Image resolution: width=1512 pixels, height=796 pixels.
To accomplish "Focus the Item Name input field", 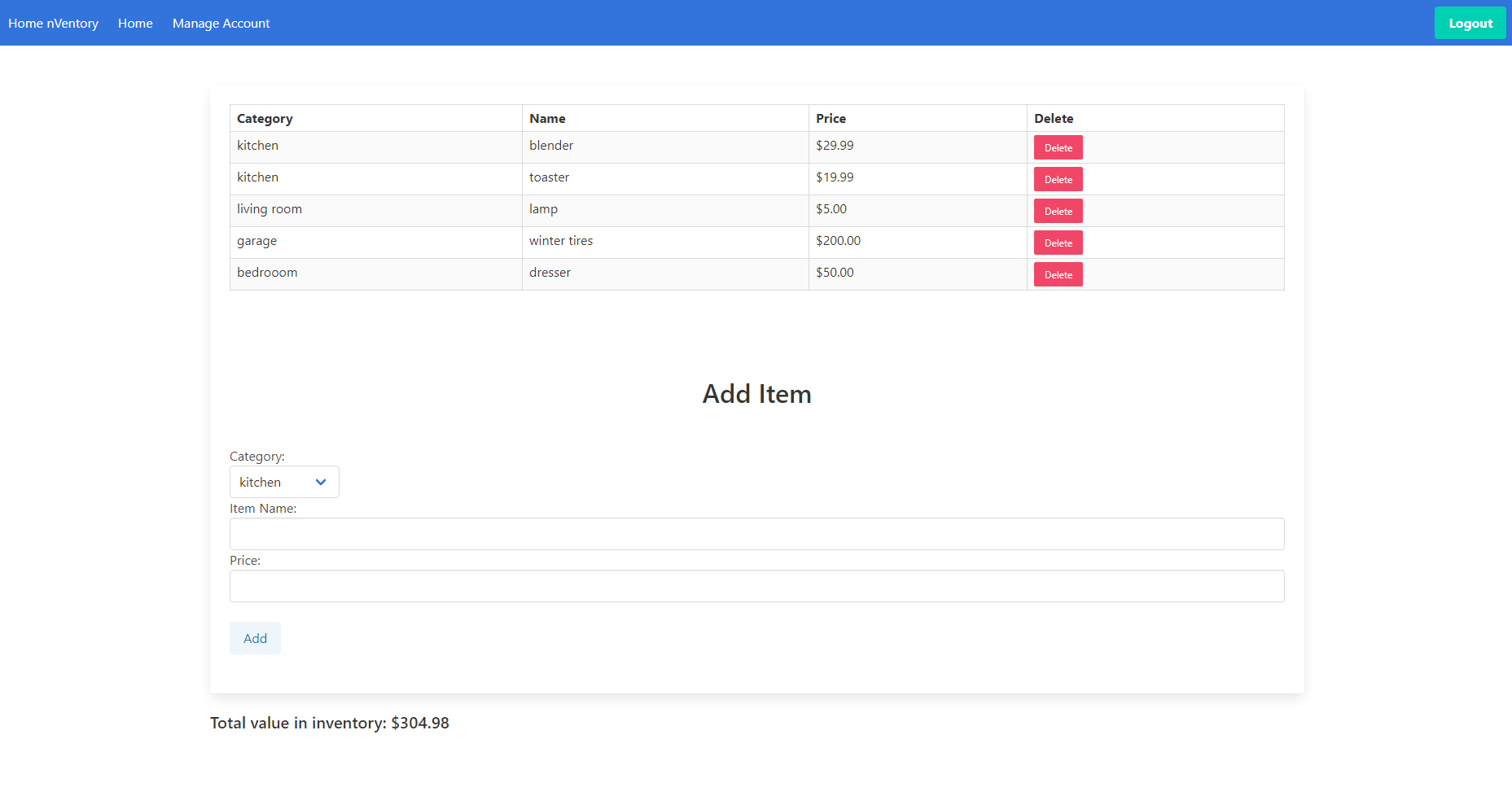I will (x=756, y=534).
